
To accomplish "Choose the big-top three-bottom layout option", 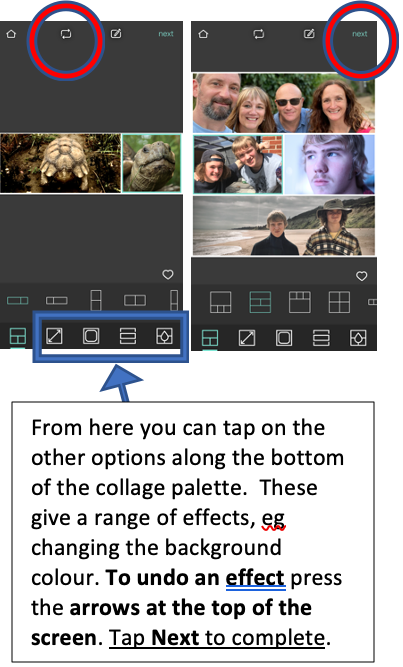I will tap(221, 302).
